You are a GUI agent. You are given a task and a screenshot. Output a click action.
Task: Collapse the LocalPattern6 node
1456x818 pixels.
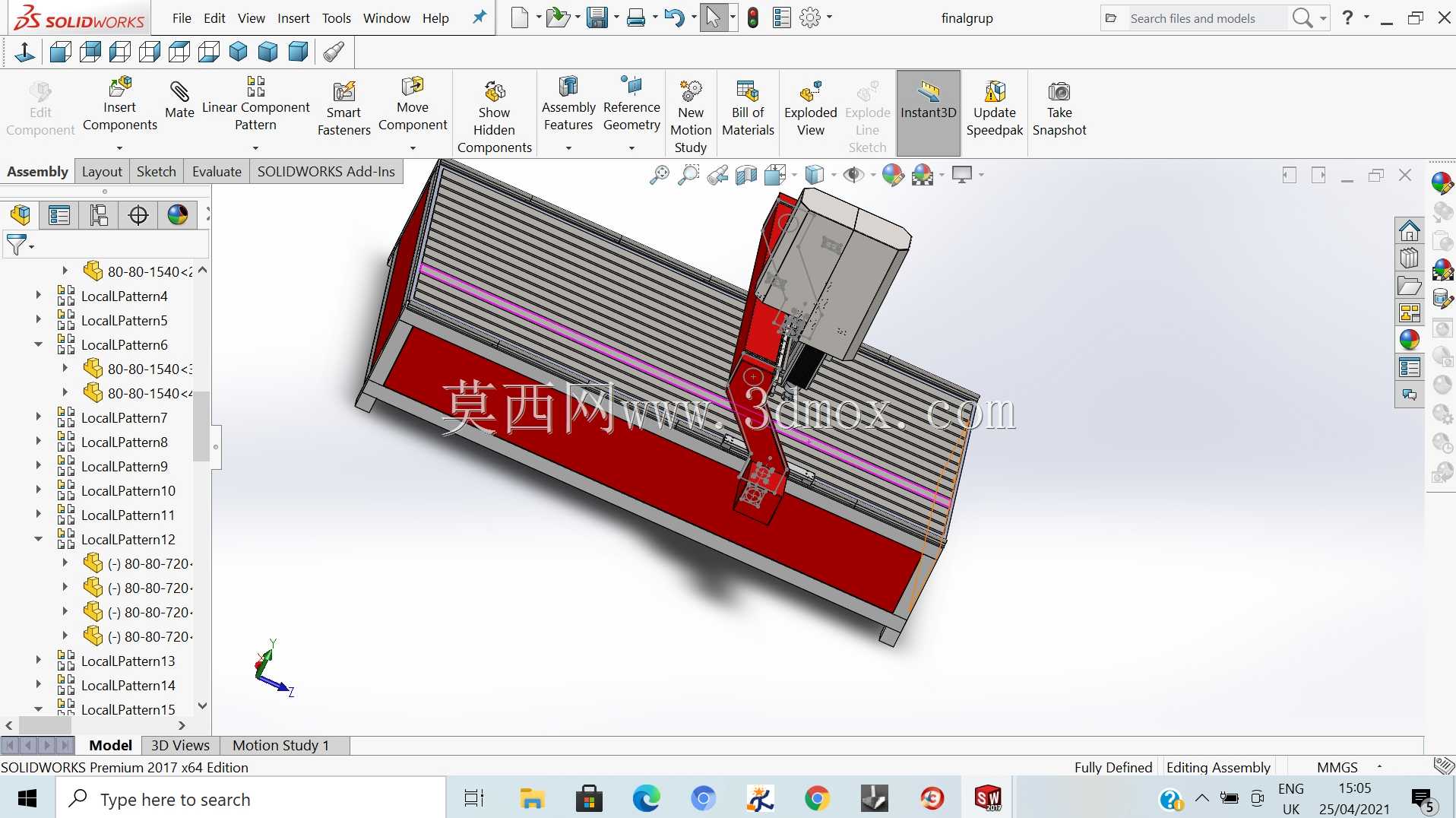click(39, 344)
